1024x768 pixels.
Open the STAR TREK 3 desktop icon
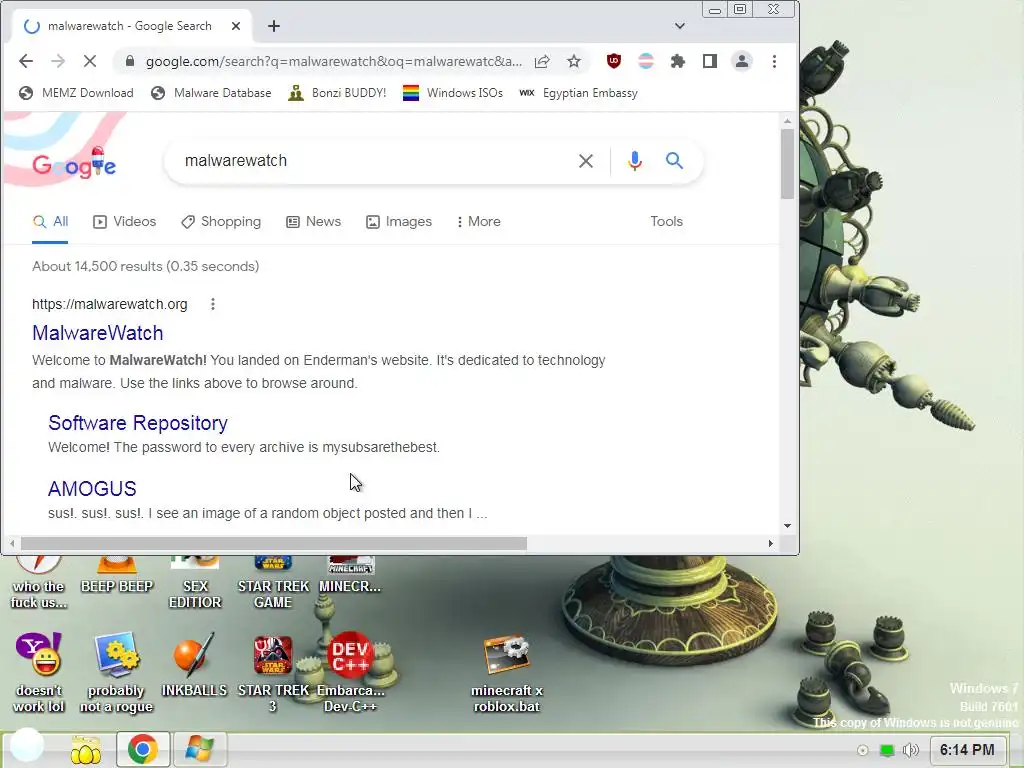pos(273,672)
